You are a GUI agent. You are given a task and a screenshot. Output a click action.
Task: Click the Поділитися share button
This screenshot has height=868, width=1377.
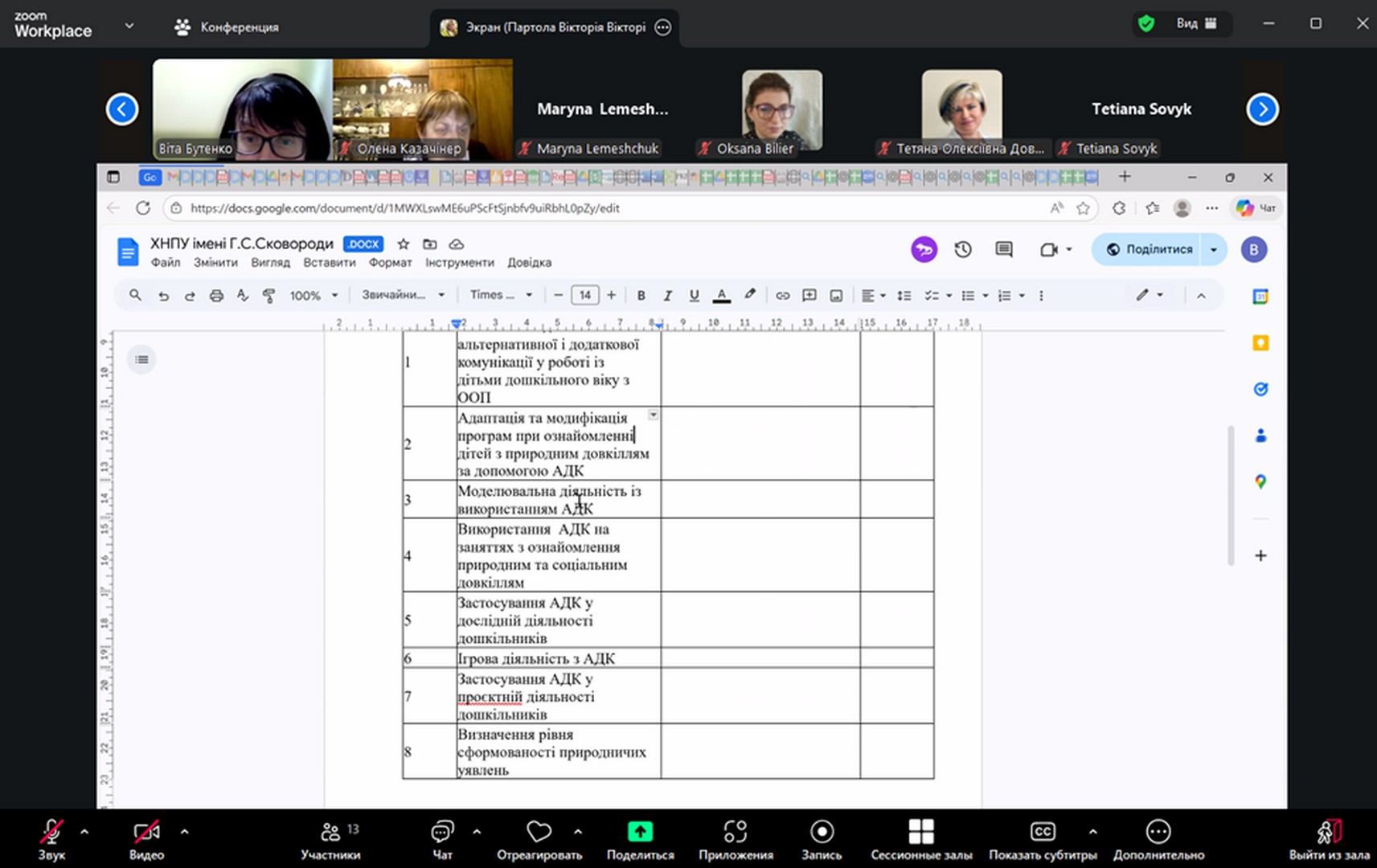(1150, 249)
